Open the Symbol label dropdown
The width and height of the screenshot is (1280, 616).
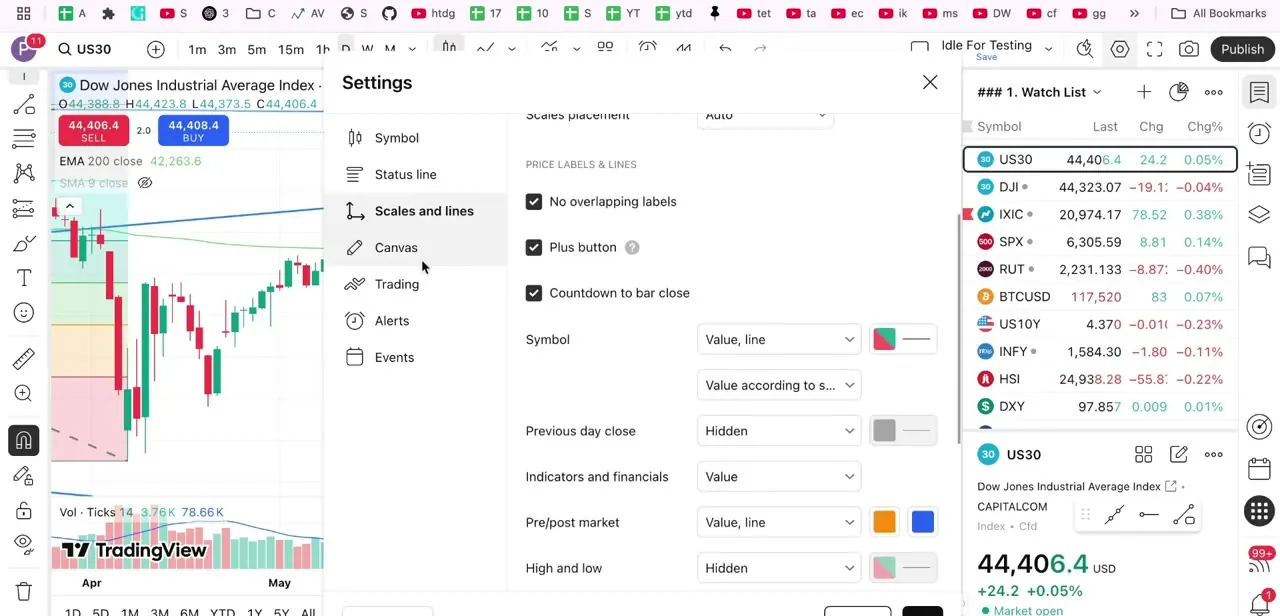point(779,340)
